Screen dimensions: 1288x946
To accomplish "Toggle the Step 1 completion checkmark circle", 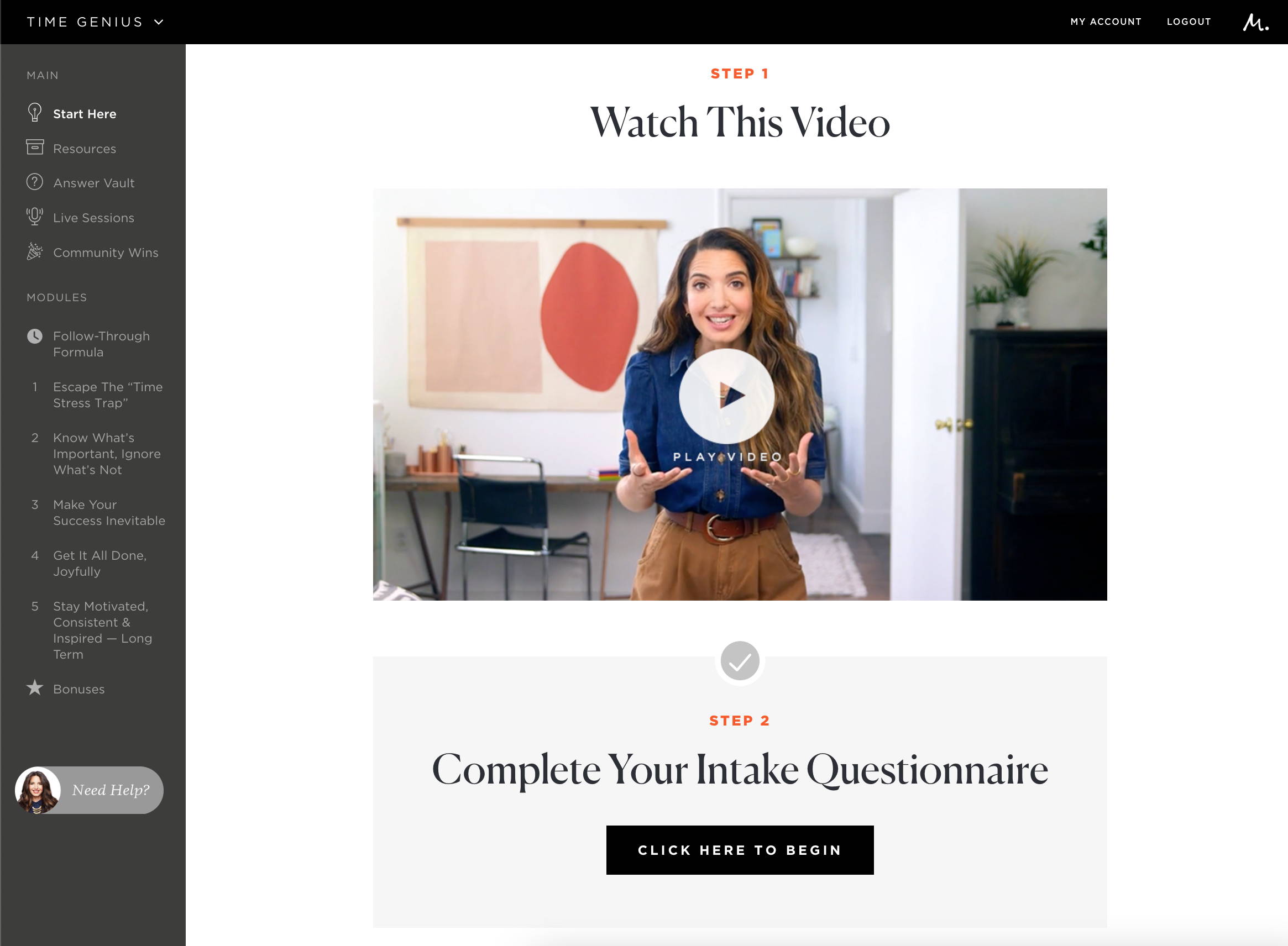I will (x=739, y=661).
